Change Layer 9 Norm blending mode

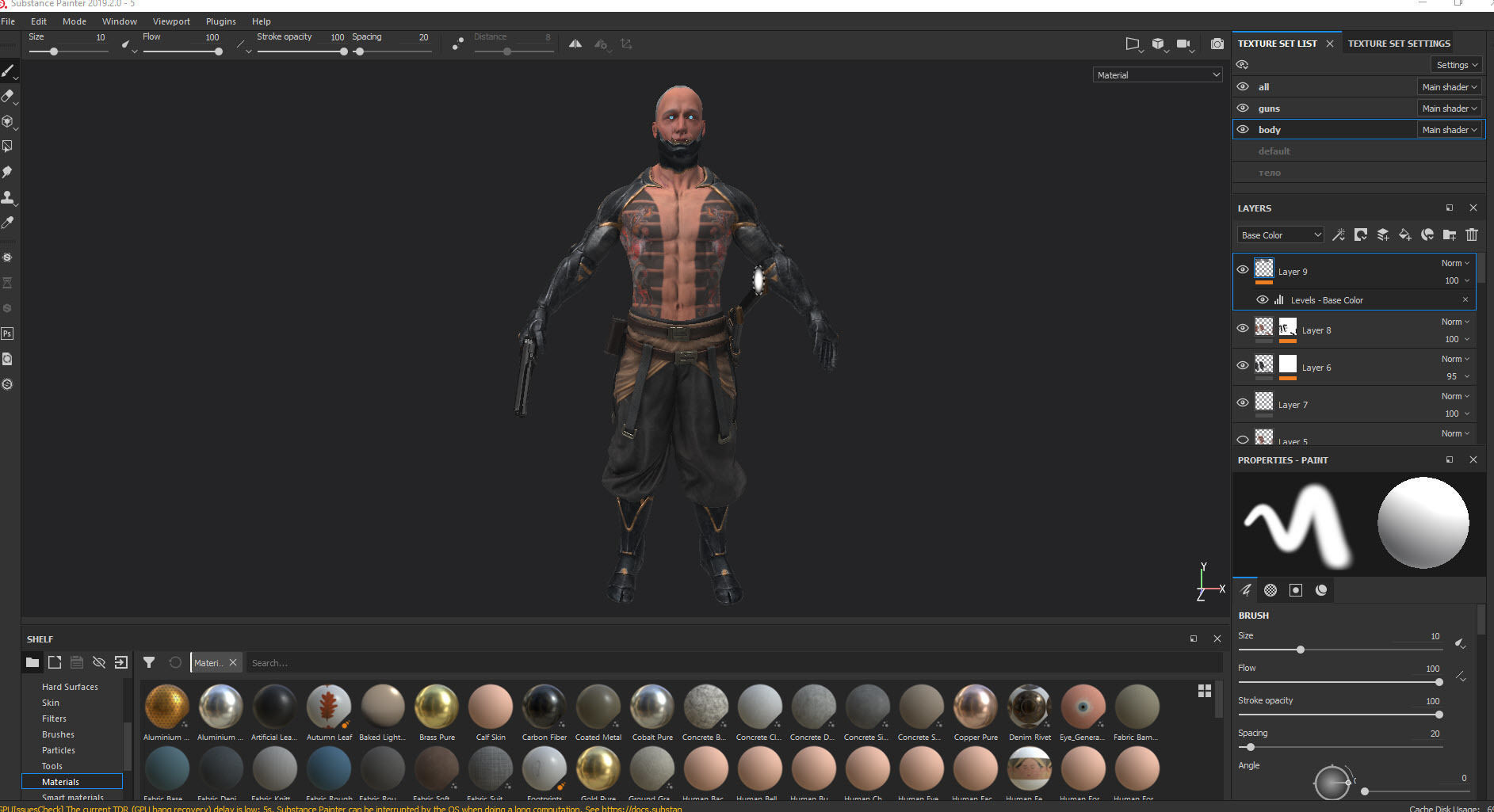(x=1455, y=263)
